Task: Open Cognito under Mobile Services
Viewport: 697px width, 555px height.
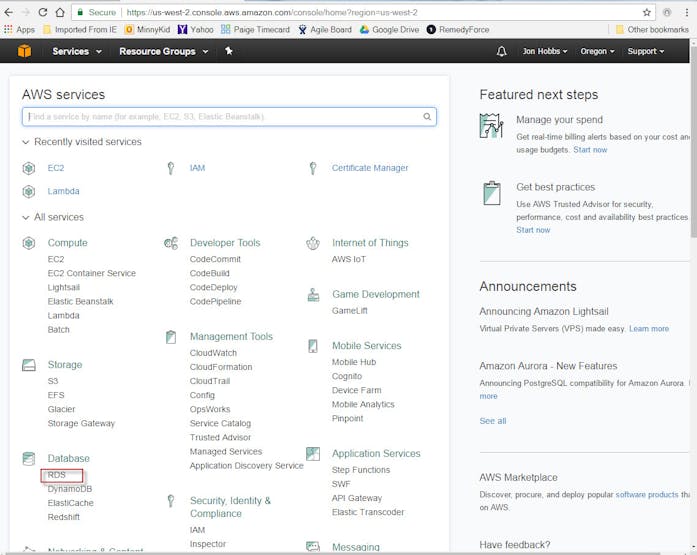Action: coord(347,376)
